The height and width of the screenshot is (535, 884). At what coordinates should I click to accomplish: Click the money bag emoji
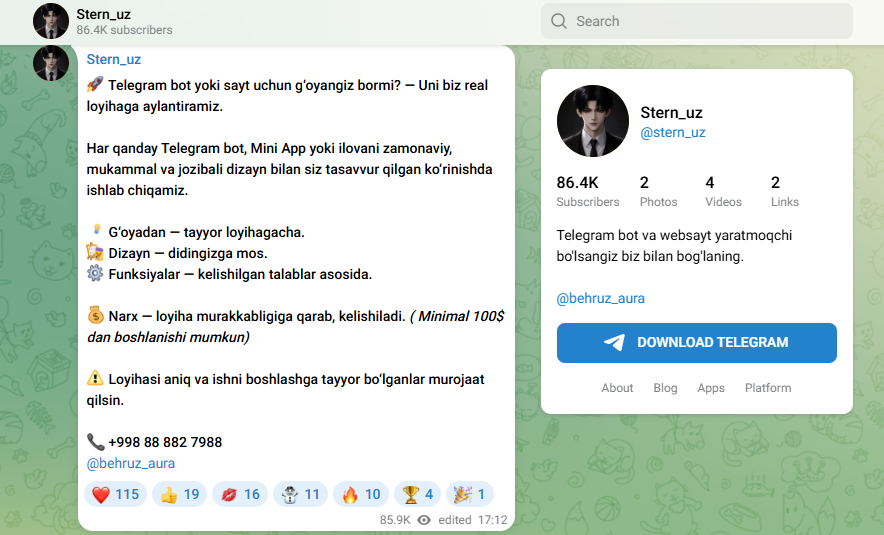95,315
